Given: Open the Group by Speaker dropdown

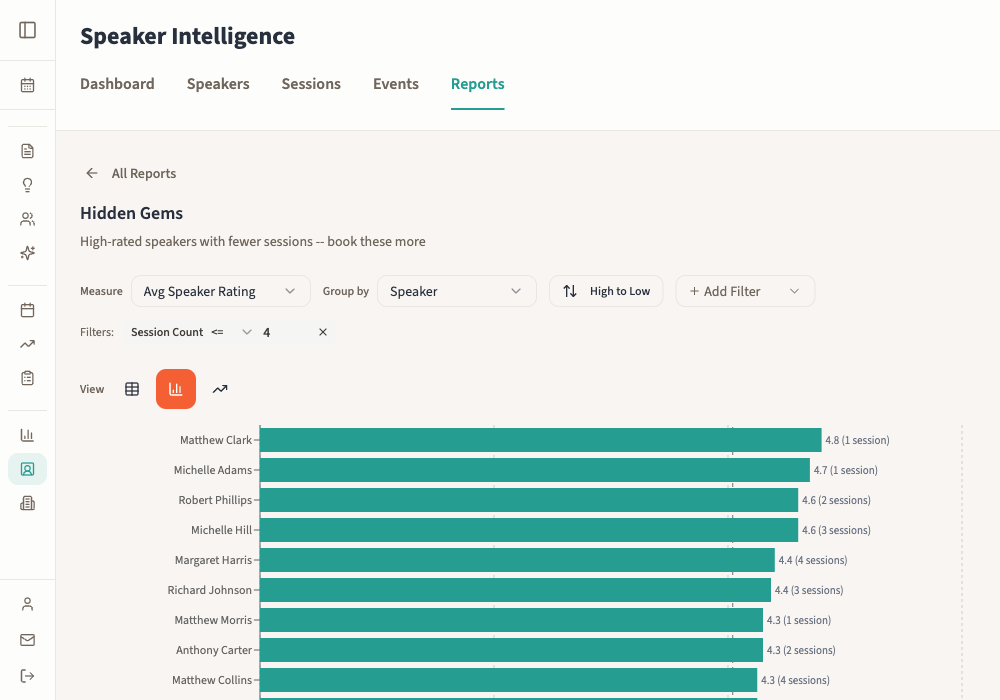Looking at the screenshot, I should [x=457, y=291].
